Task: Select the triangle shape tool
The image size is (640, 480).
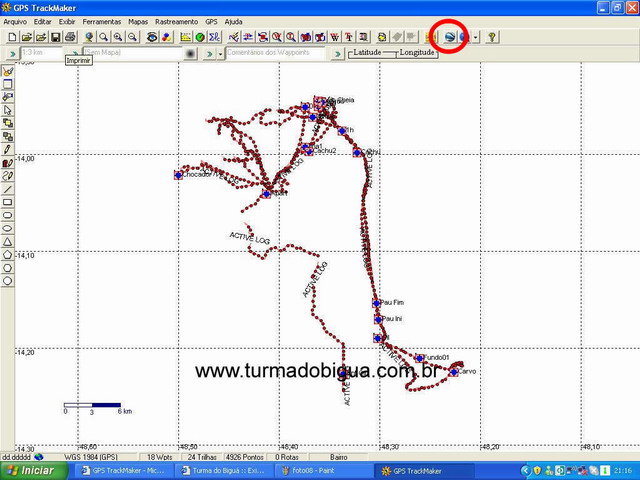Action: click(7, 242)
